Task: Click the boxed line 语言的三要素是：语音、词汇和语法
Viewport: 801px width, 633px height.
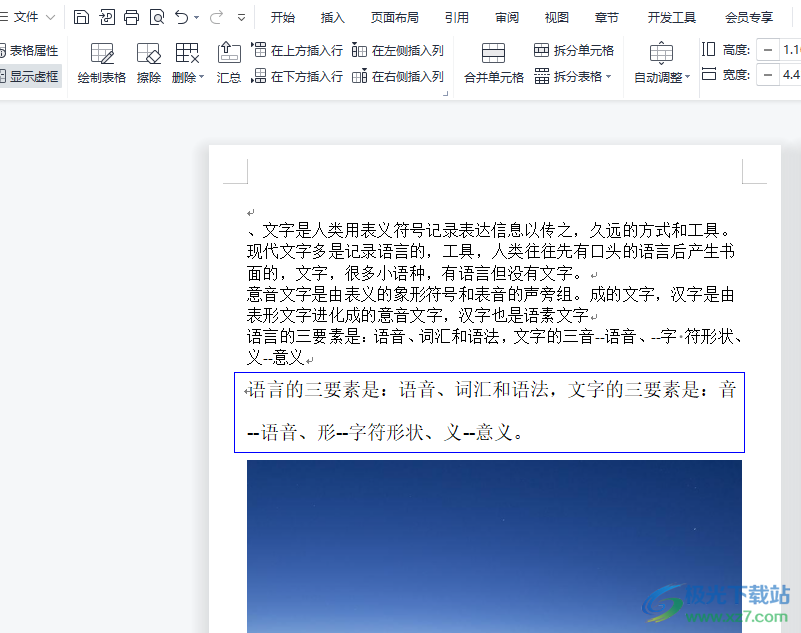Action: coord(490,390)
